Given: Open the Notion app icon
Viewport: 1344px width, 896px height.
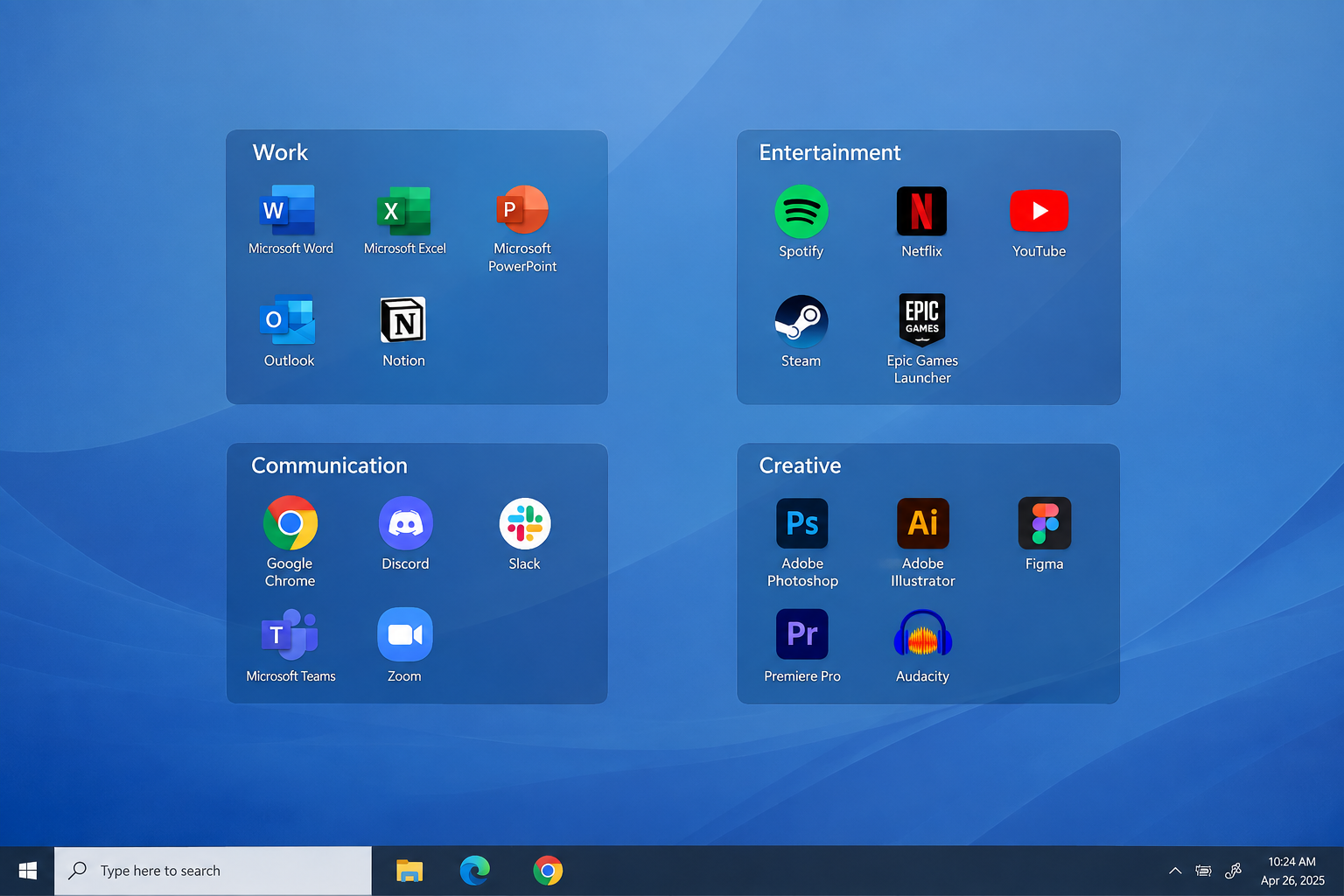Looking at the screenshot, I should (x=403, y=320).
